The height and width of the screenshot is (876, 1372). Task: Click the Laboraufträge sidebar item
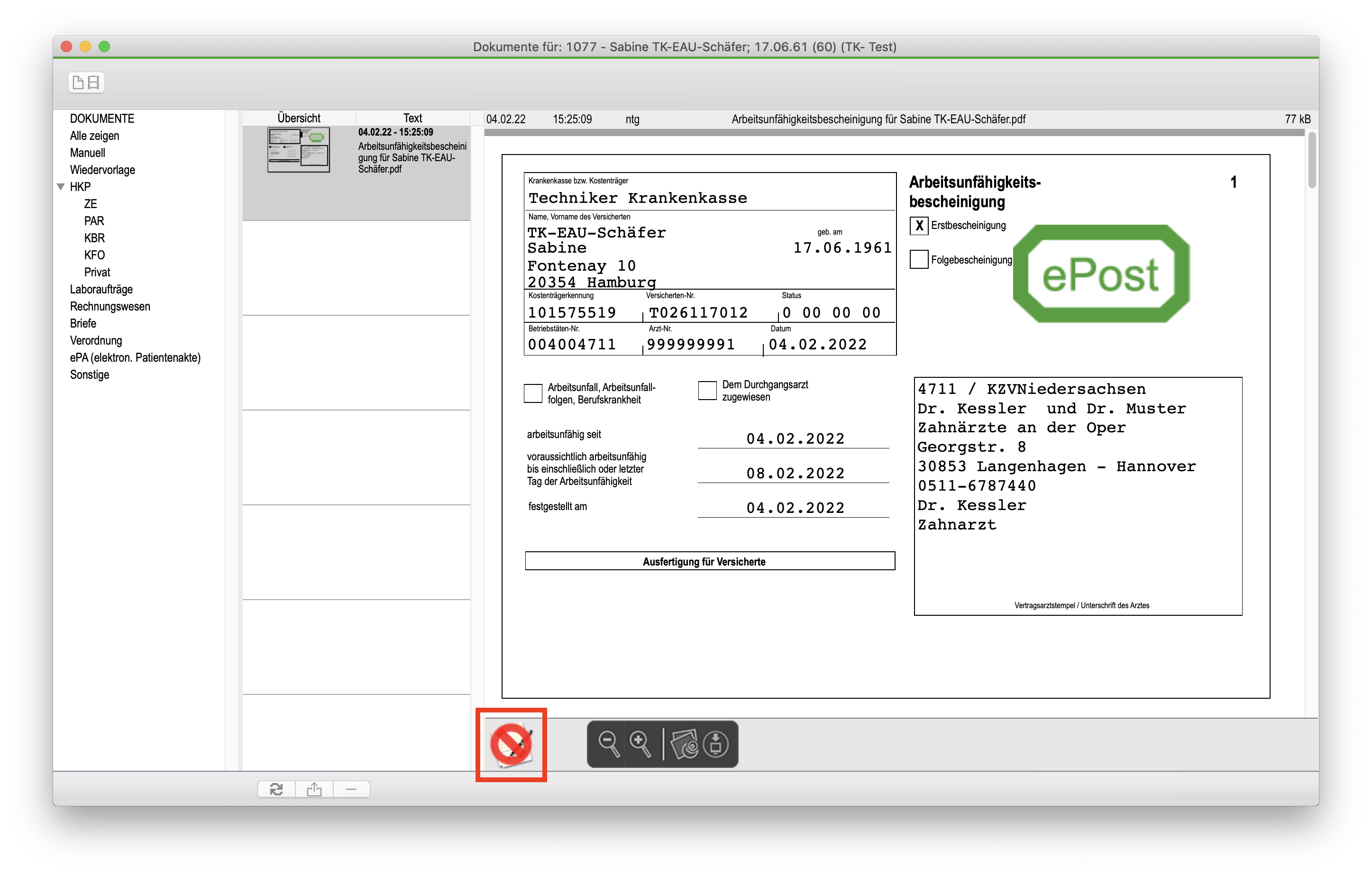click(101, 289)
